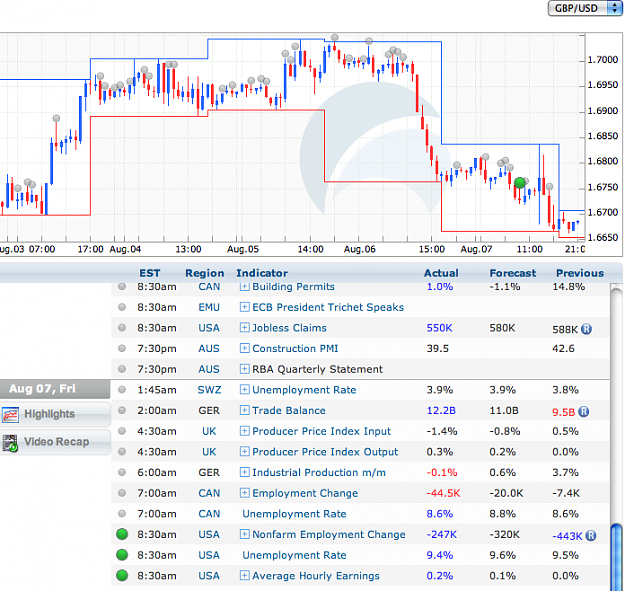The width and height of the screenshot is (625, 591).
Task: Expand Producer Price Index Output details
Action: click(244, 452)
